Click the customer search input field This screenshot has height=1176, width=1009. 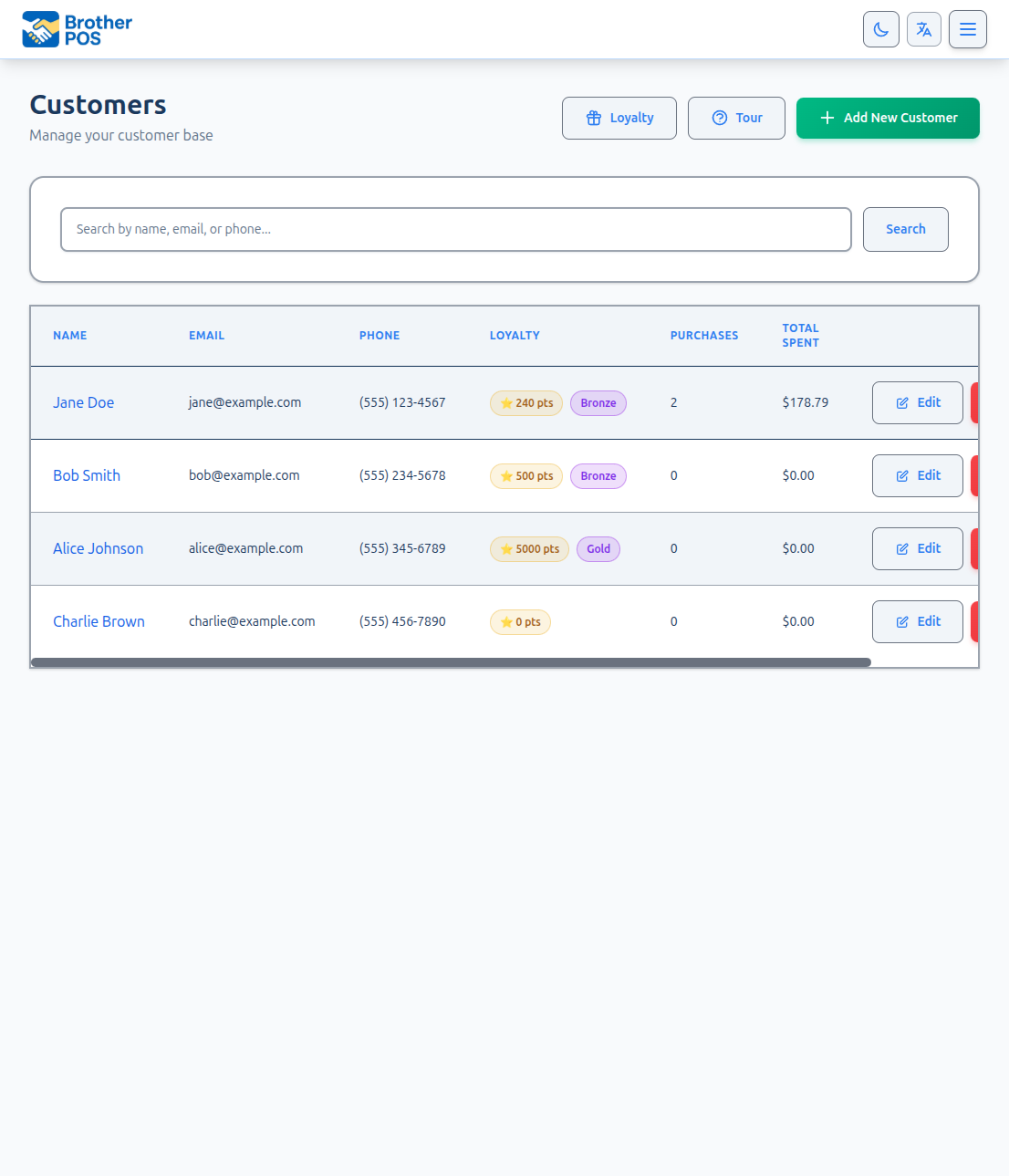pos(455,229)
